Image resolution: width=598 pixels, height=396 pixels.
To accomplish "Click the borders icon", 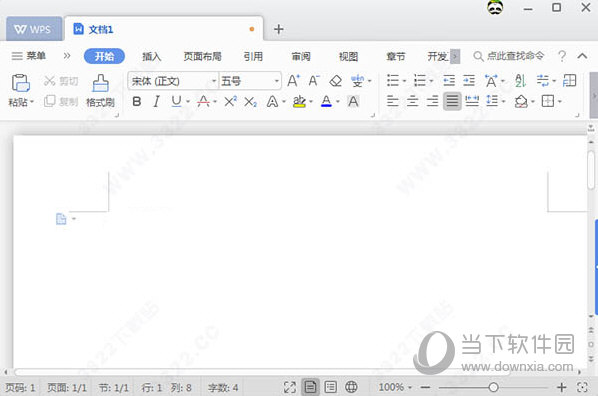I will [548, 101].
